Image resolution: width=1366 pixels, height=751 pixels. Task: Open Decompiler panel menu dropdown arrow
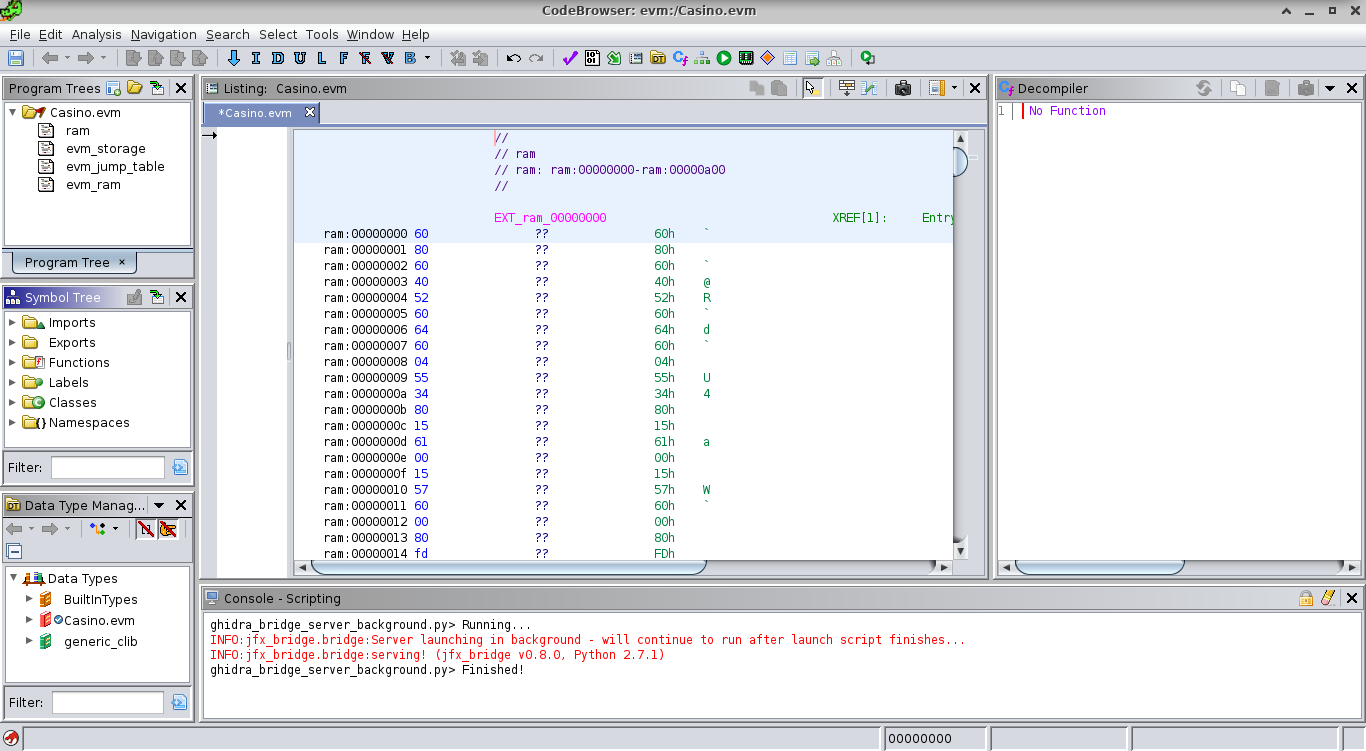1330,88
